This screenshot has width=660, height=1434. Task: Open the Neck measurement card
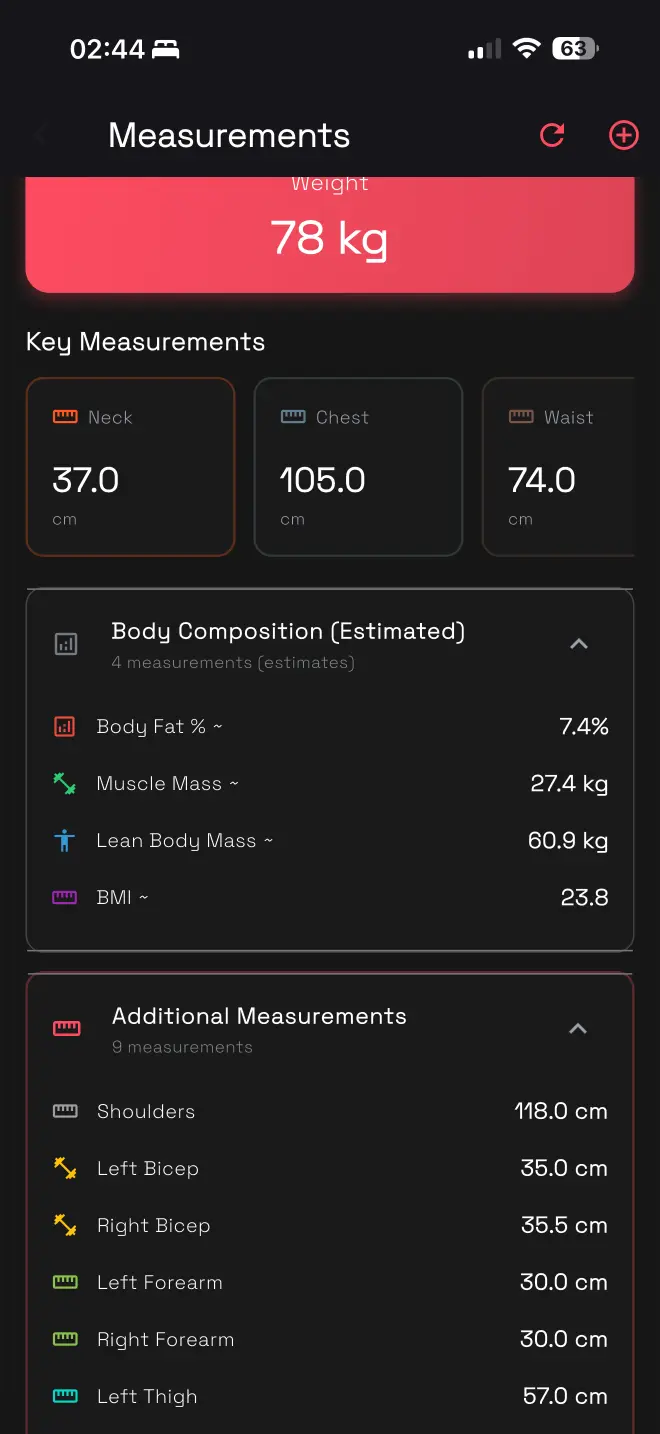click(130, 466)
